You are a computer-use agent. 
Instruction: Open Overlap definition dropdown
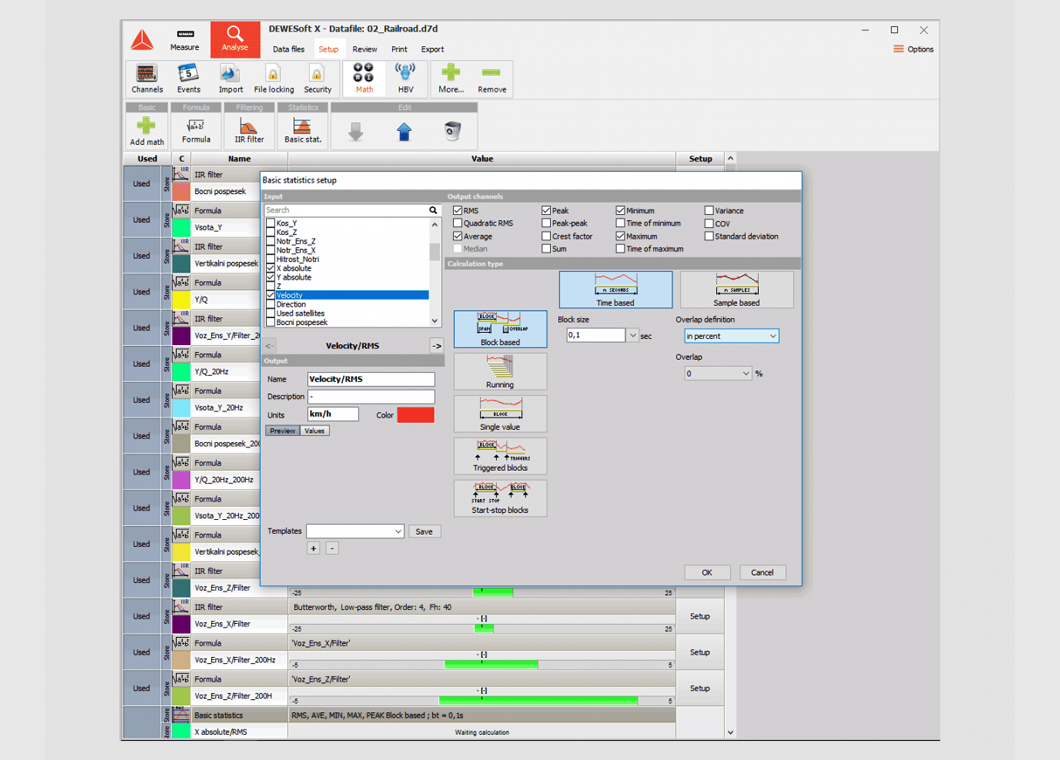731,336
